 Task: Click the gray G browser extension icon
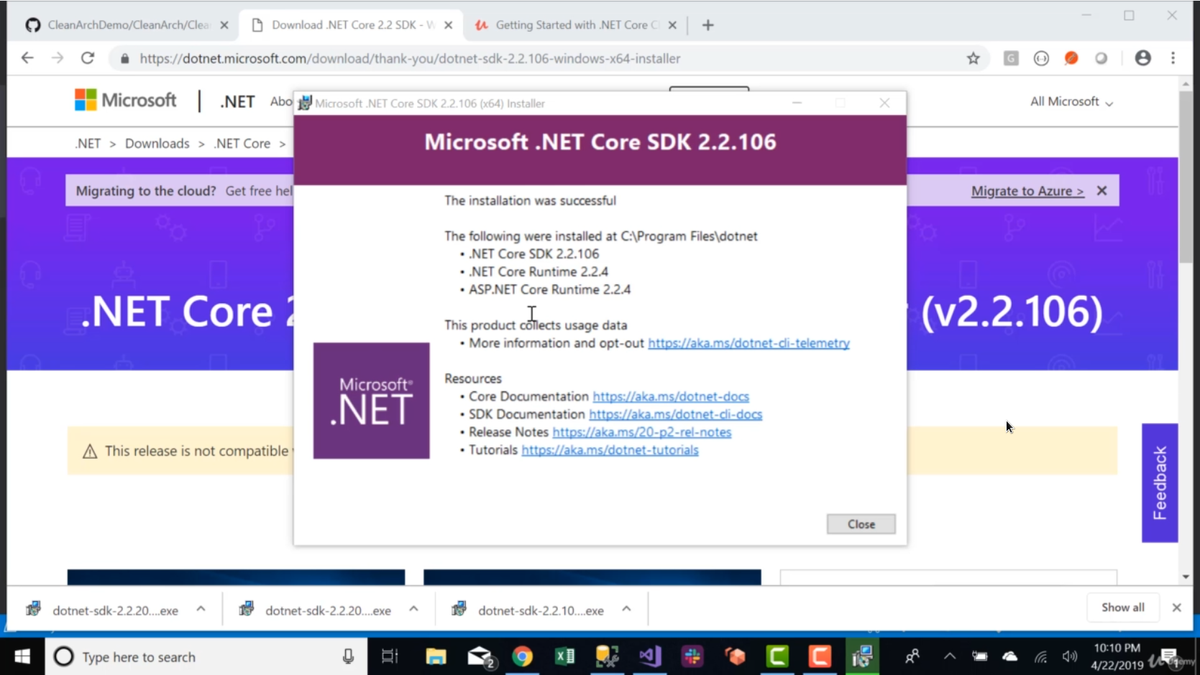(x=1011, y=58)
